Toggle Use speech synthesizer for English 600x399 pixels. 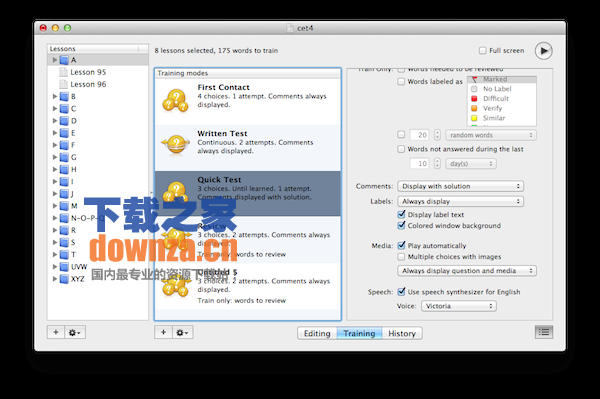point(401,292)
